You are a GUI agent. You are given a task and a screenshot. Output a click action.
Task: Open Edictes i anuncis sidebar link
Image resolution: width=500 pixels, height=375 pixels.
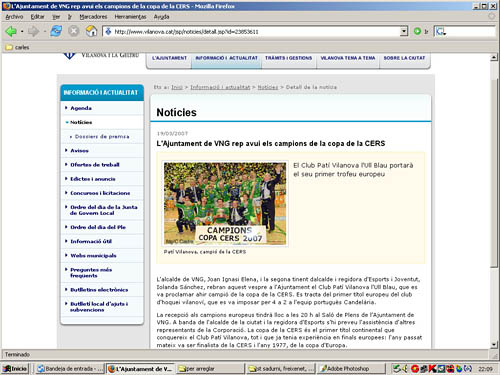pos(93,179)
